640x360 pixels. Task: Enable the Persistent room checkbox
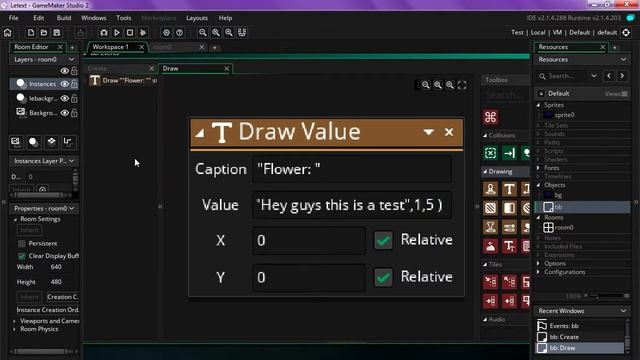coord(22,244)
